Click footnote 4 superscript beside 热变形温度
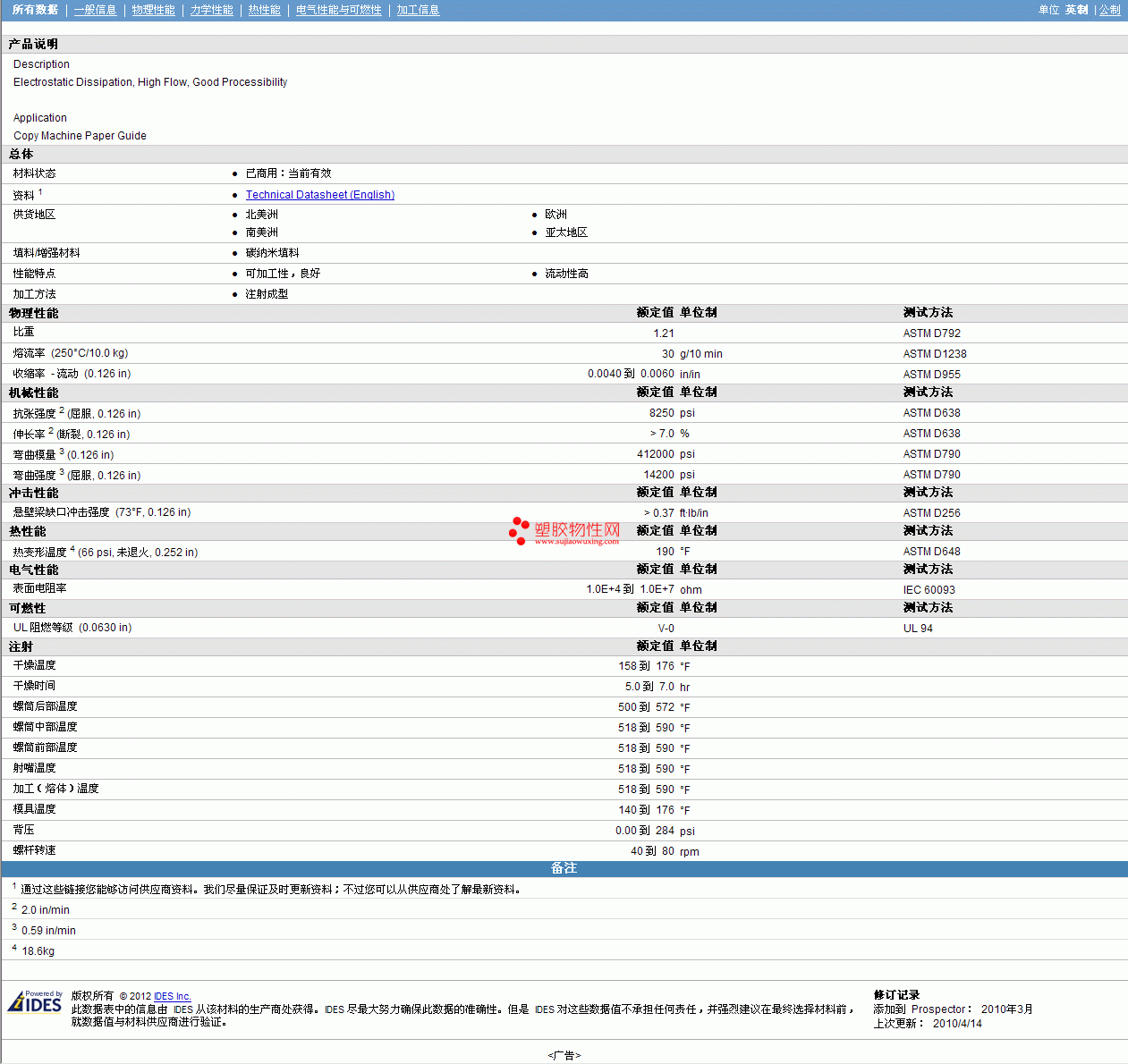The width and height of the screenshot is (1128, 1064). [x=72, y=549]
